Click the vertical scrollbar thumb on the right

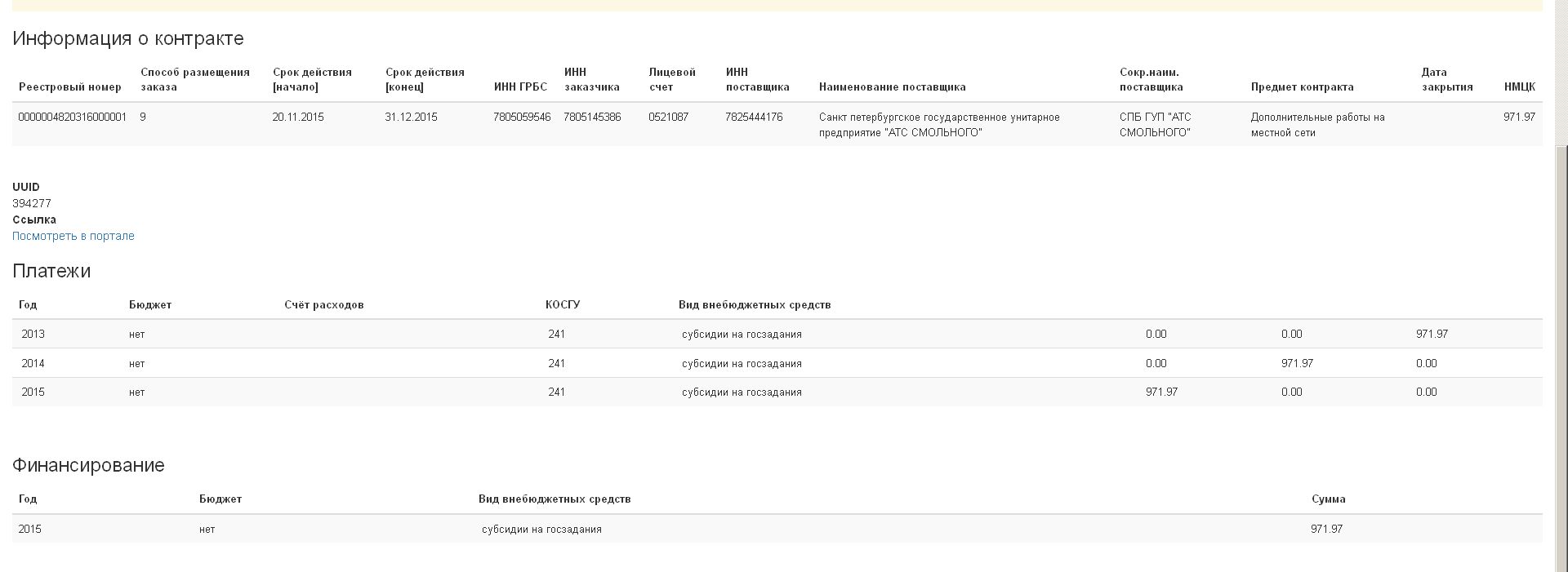click(x=1561, y=351)
